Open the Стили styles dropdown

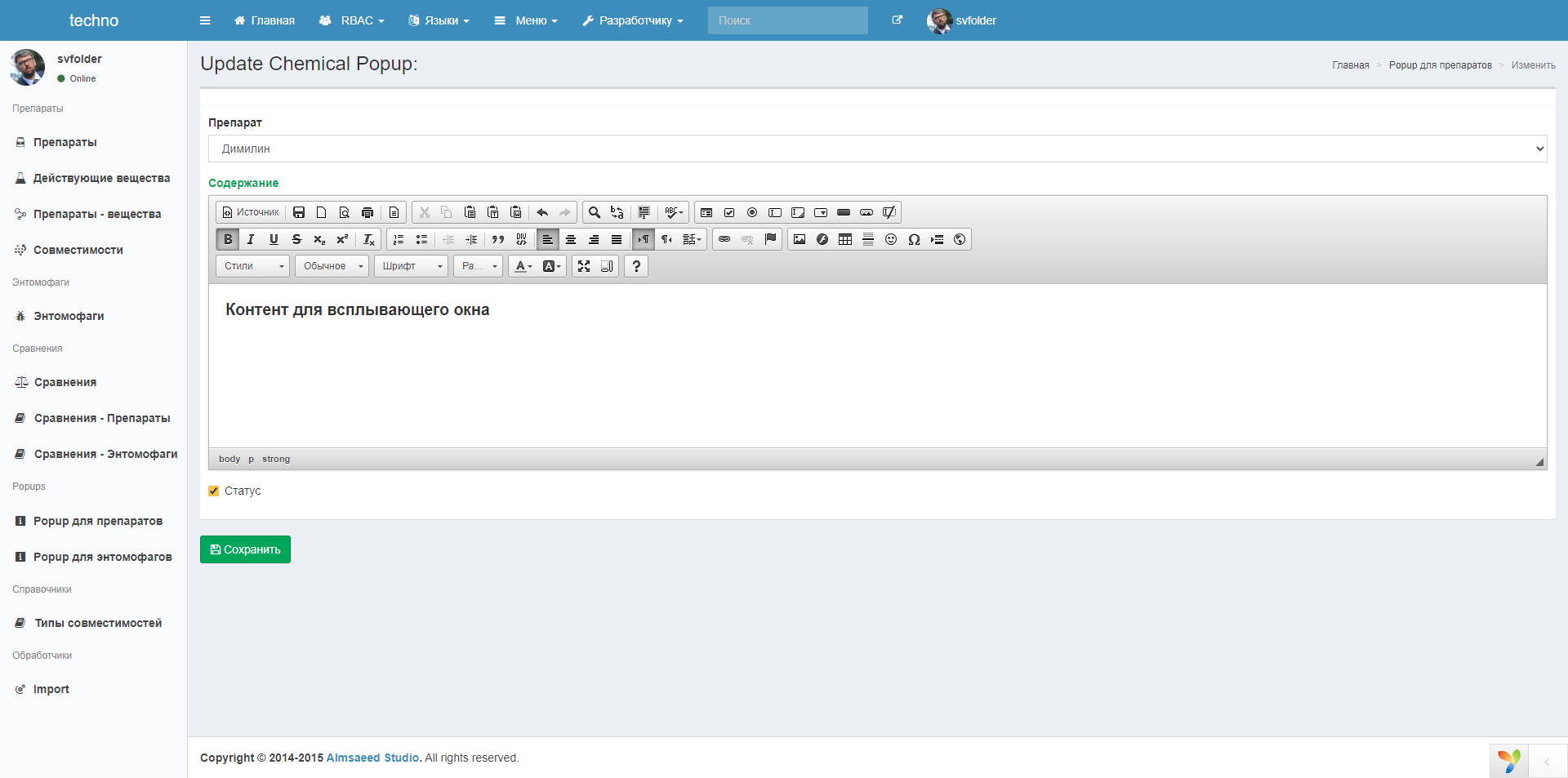[253, 266]
